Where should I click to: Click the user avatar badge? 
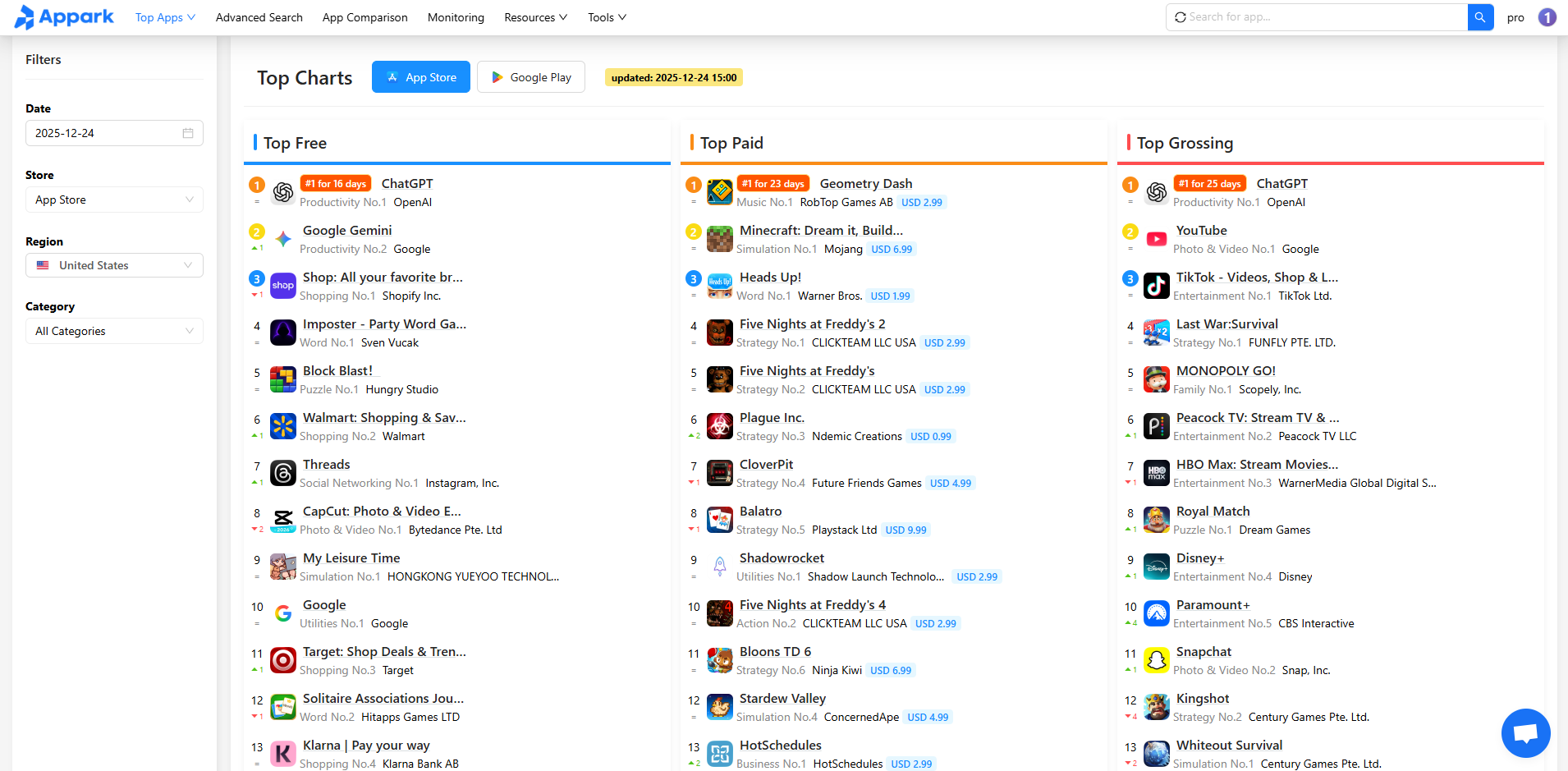pos(1547,17)
